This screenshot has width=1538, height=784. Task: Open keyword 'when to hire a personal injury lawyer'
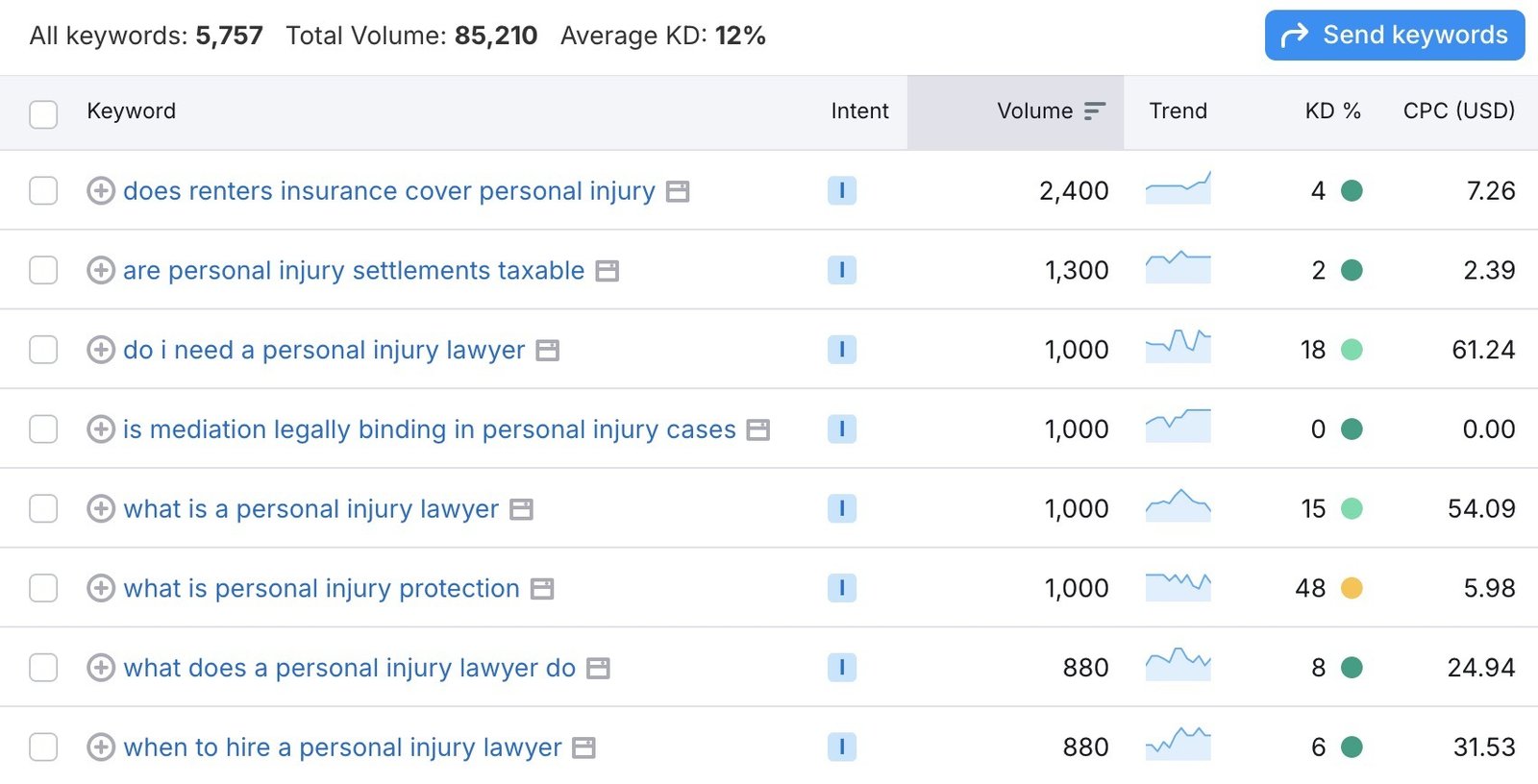pyautogui.click(x=342, y=747)
